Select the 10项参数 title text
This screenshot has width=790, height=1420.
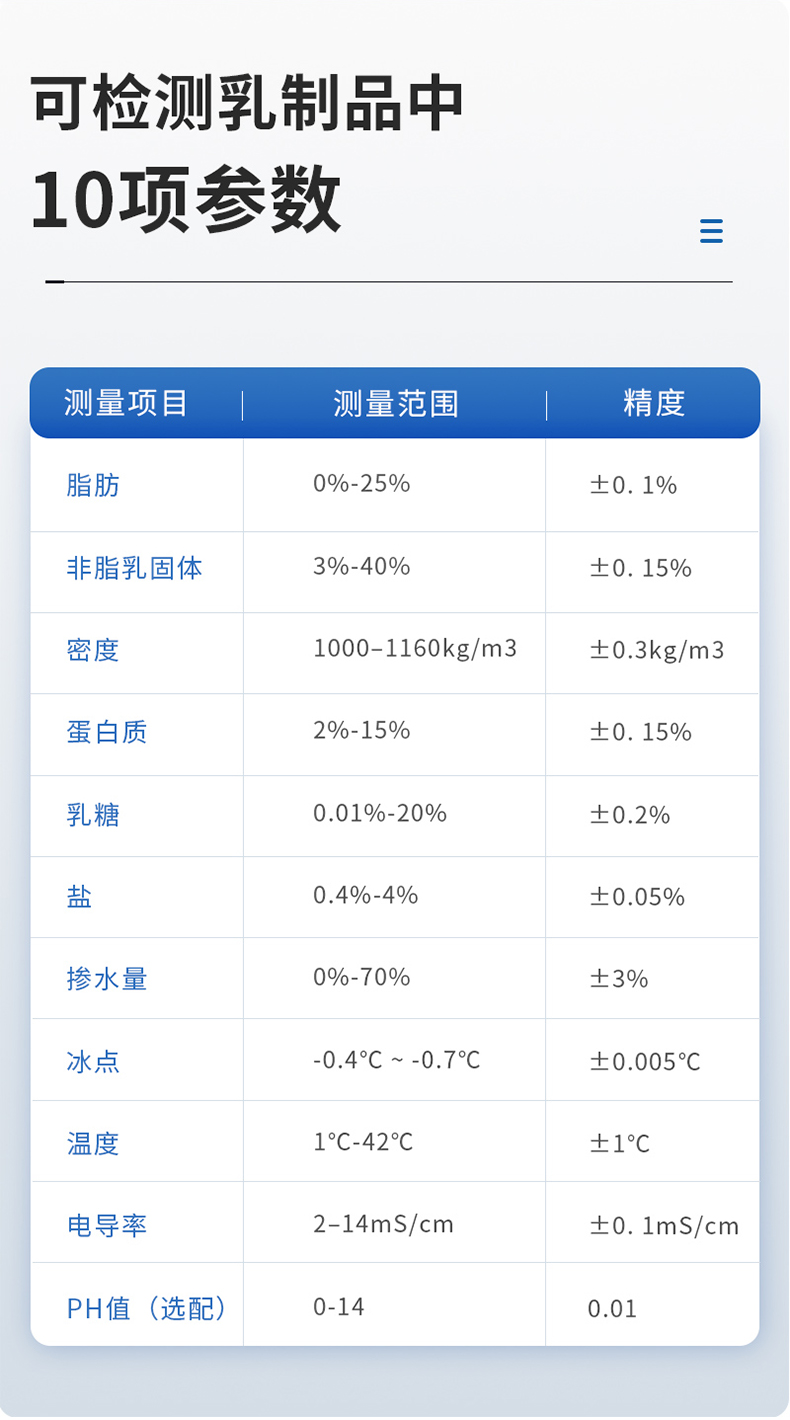[186, 199]
